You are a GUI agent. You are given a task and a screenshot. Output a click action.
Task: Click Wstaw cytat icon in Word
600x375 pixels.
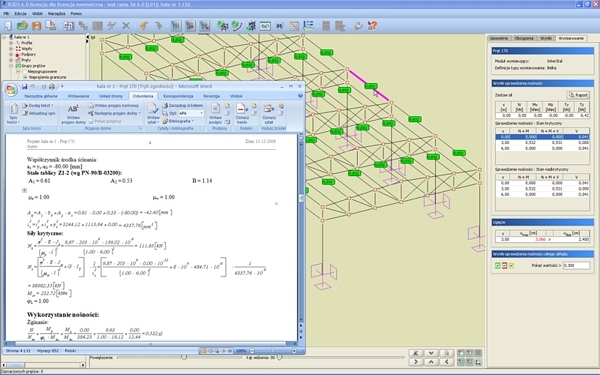click(x=153, y=113)
